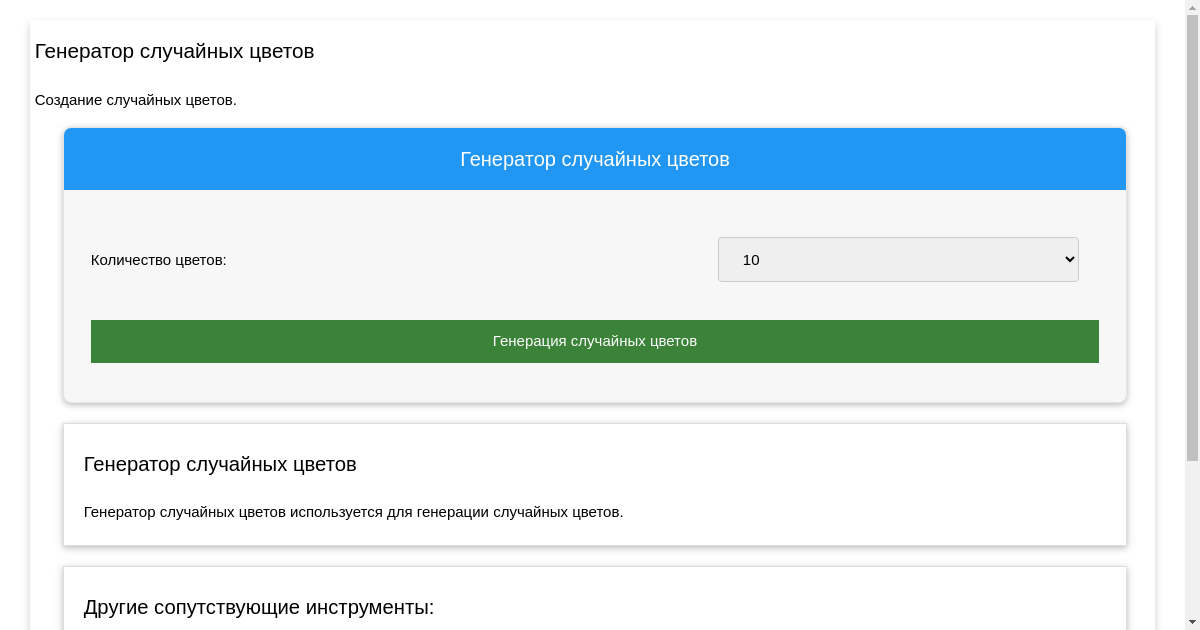
Task: Click the blue banner title Генератор случайных цветов
Action: click(x=594, y=159)
